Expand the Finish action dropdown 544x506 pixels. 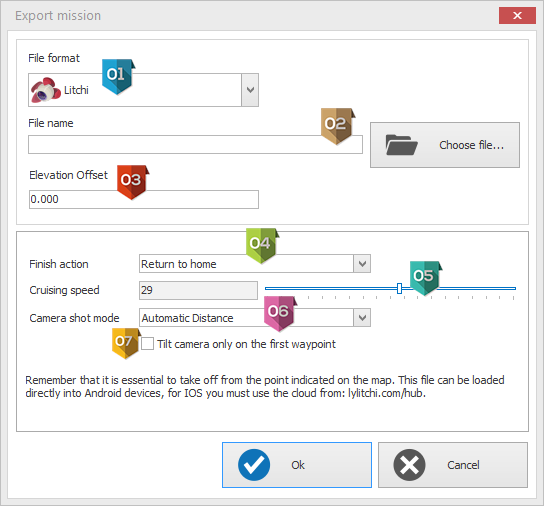(x=362, y=264)
